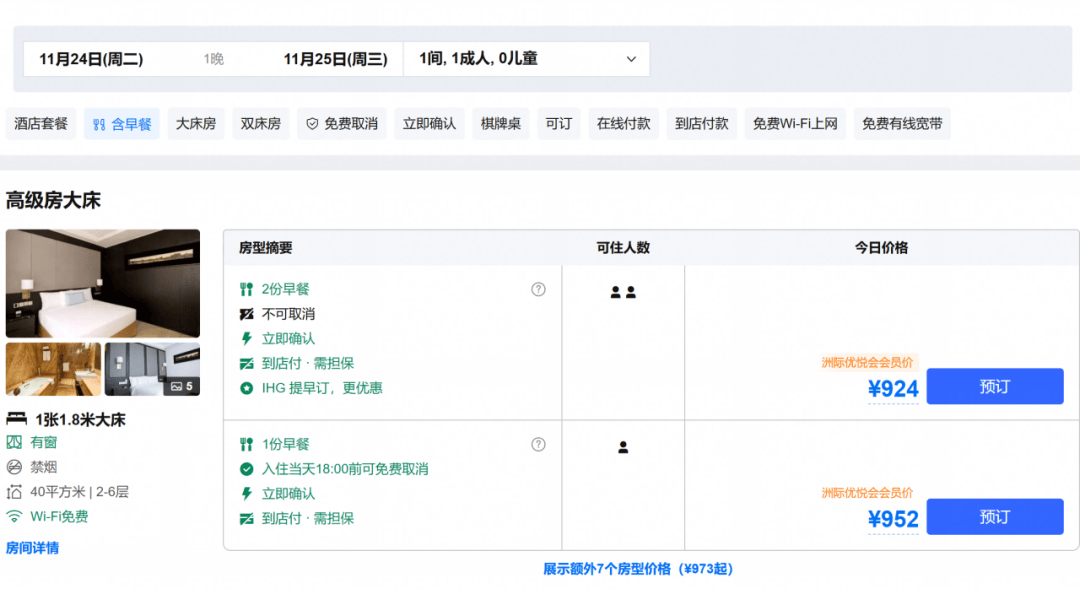The image size is (1080, 589).
Task: Open the 房间详情 link
Action: [x=32, y=548]
